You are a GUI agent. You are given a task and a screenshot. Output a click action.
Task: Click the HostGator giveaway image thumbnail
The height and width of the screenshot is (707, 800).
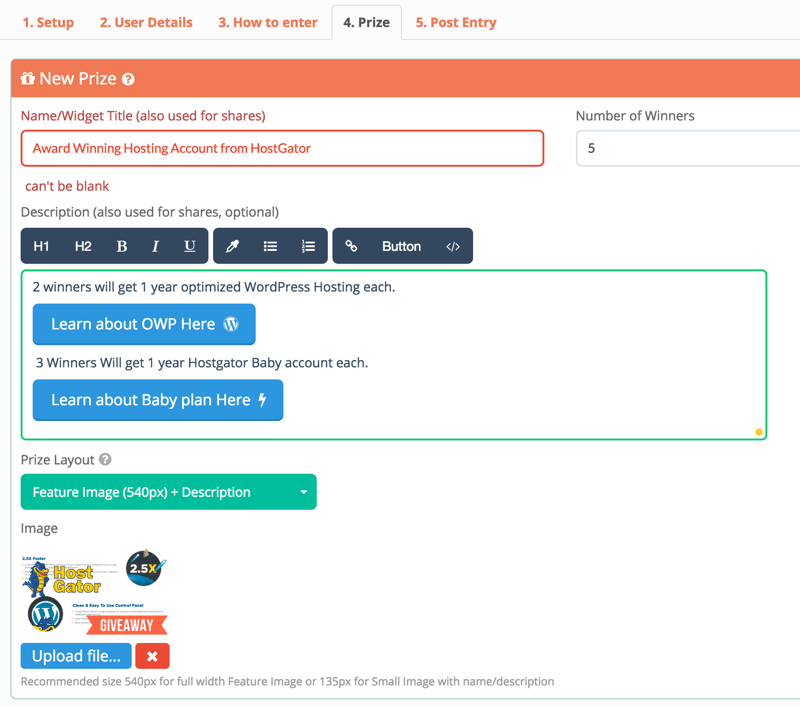pos(94,592)
